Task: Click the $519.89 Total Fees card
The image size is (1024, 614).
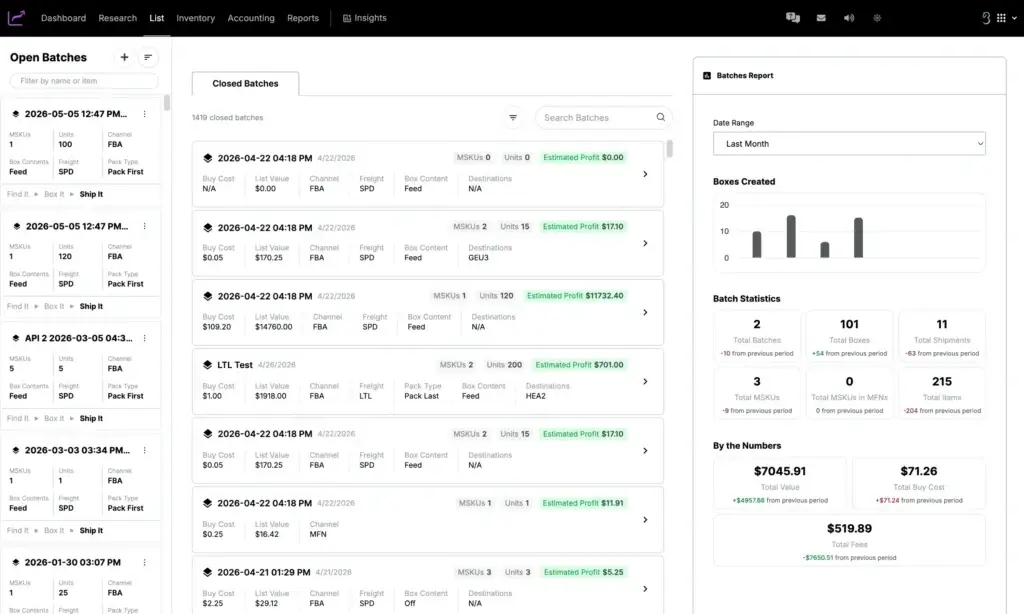Action: 849,540
